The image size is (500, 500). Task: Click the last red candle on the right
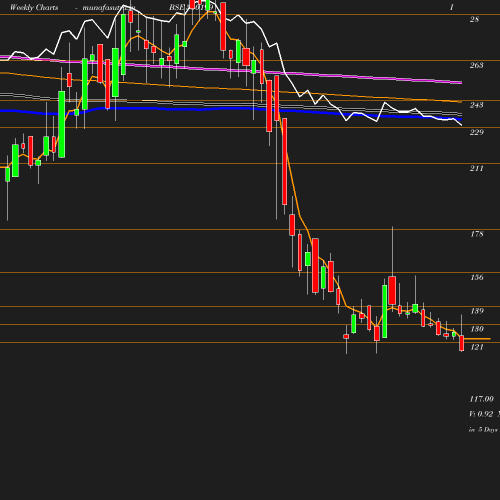pos(462,343)
